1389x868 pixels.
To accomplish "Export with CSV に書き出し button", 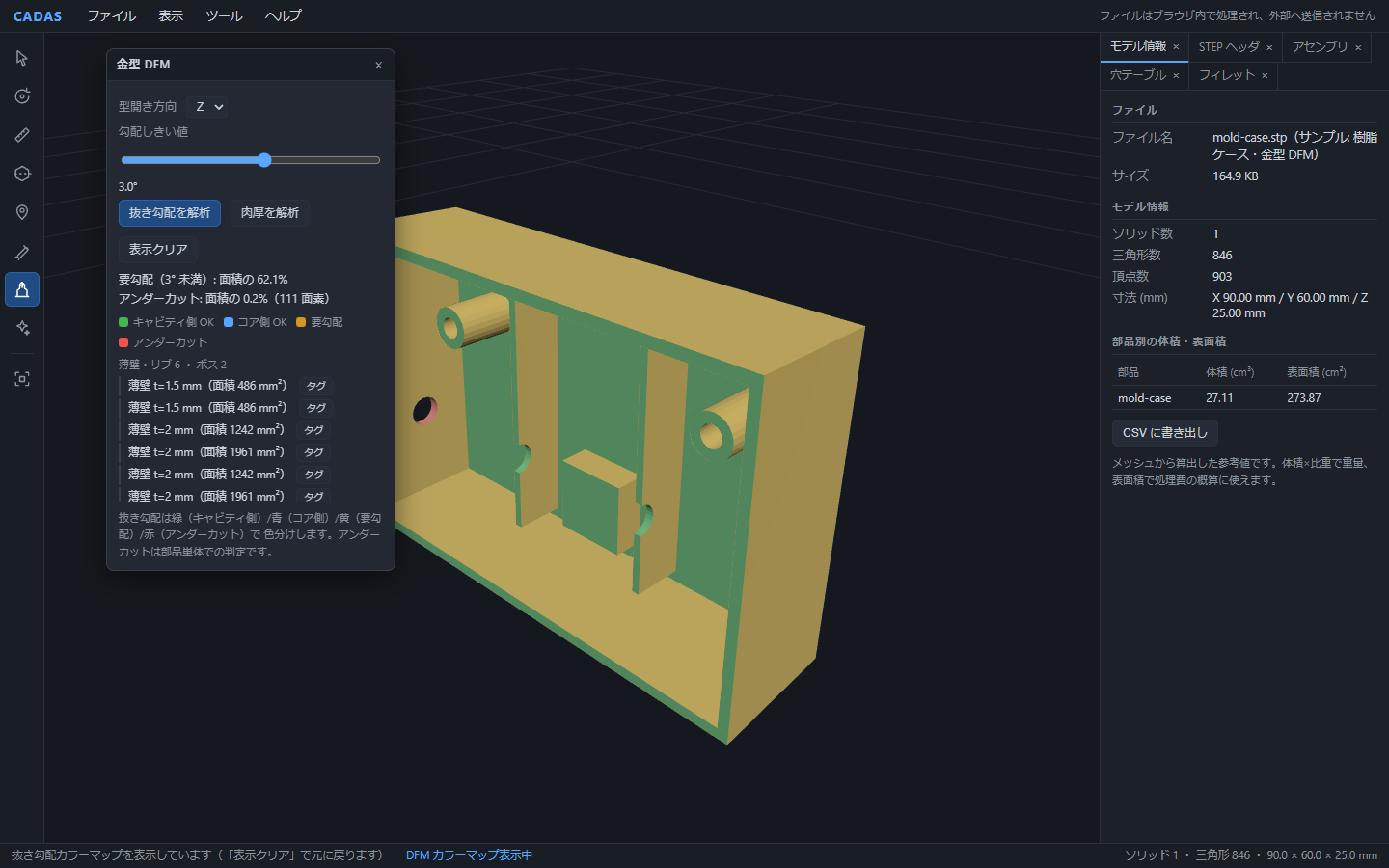I will (1165, 433).
